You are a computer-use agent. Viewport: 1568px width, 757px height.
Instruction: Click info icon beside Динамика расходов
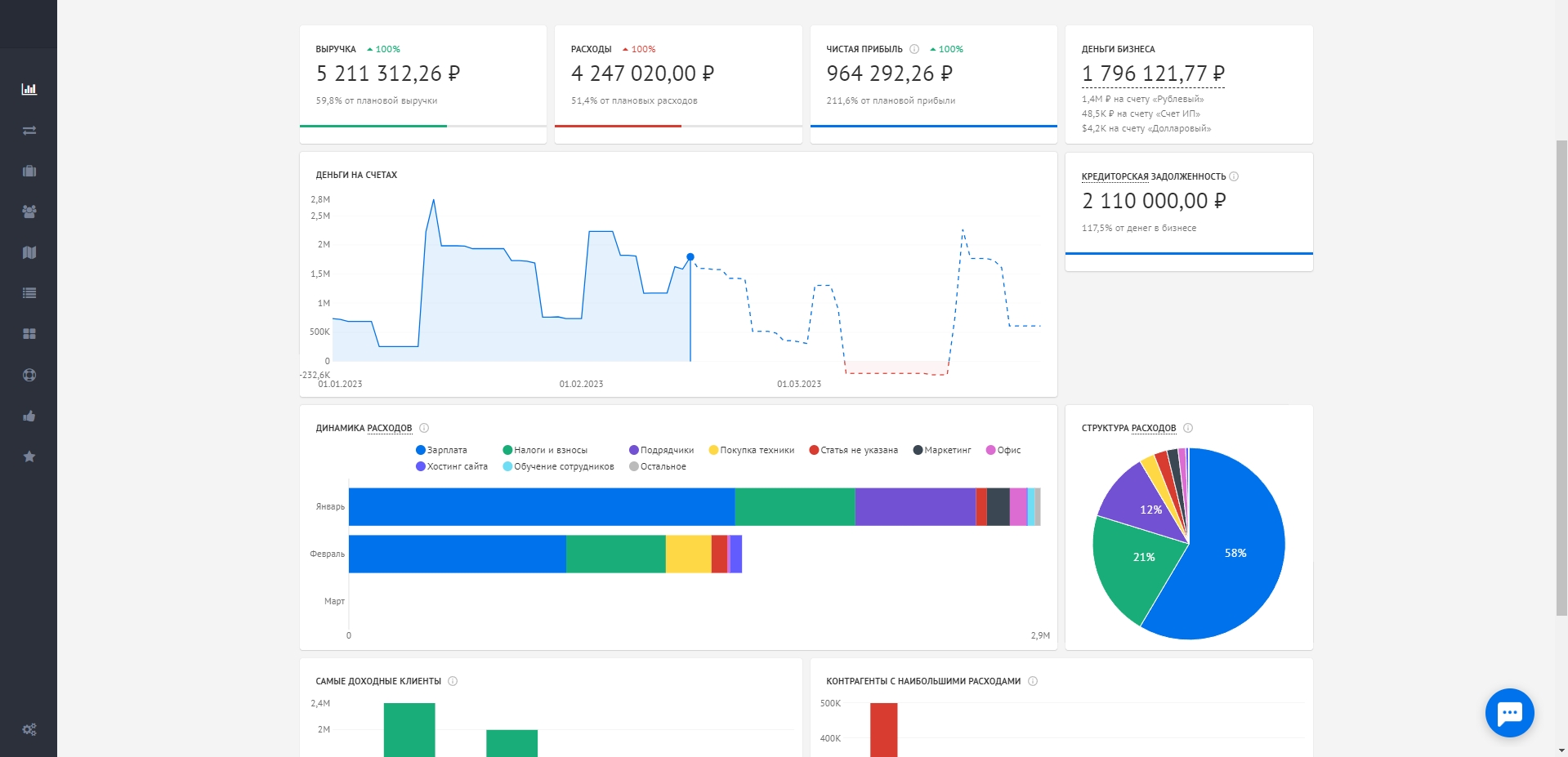424,428
